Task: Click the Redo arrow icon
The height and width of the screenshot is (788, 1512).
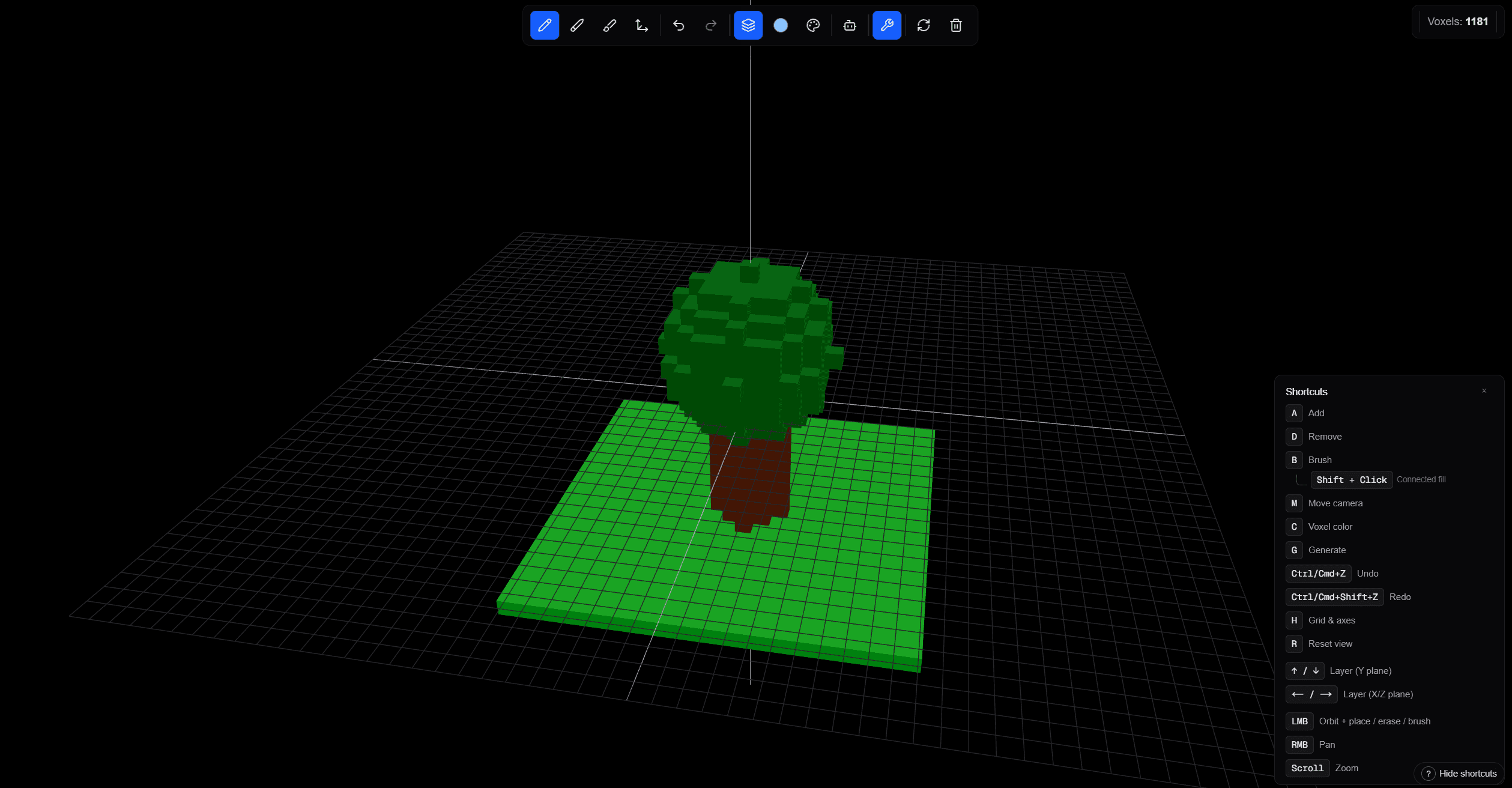Action: (x=710, y=25)
